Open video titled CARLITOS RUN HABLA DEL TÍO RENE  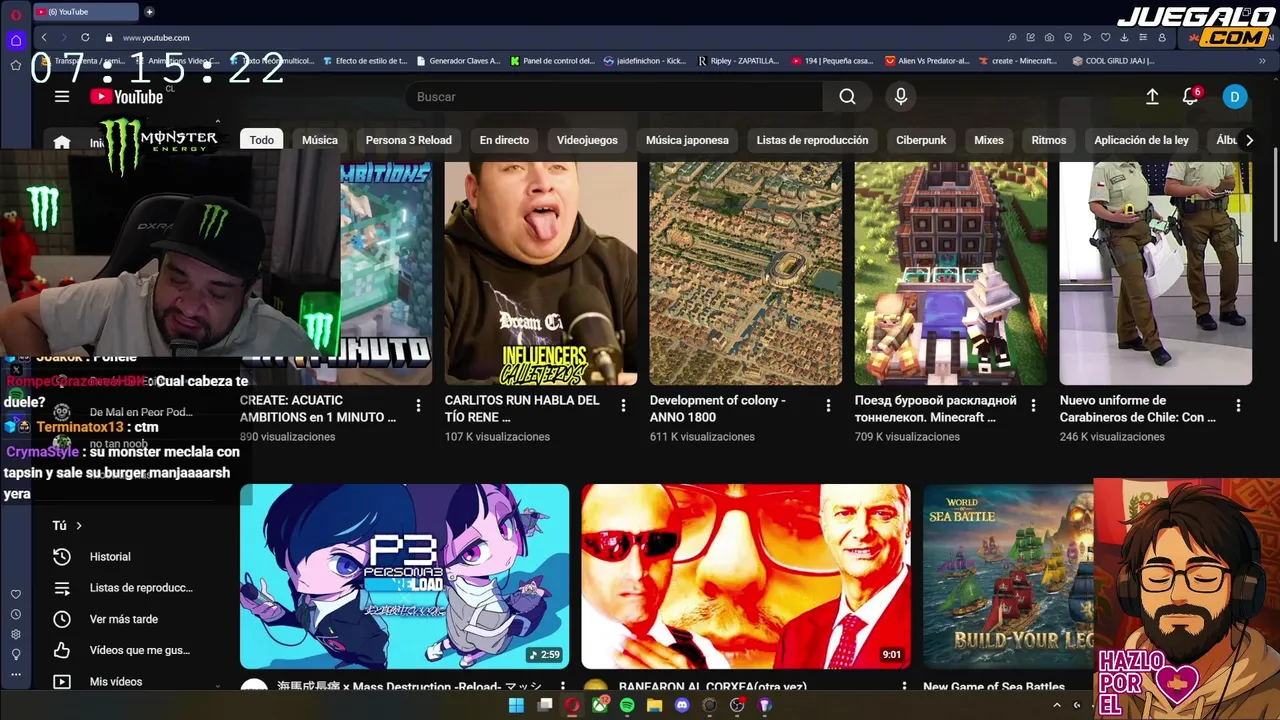tap(522, 408)
